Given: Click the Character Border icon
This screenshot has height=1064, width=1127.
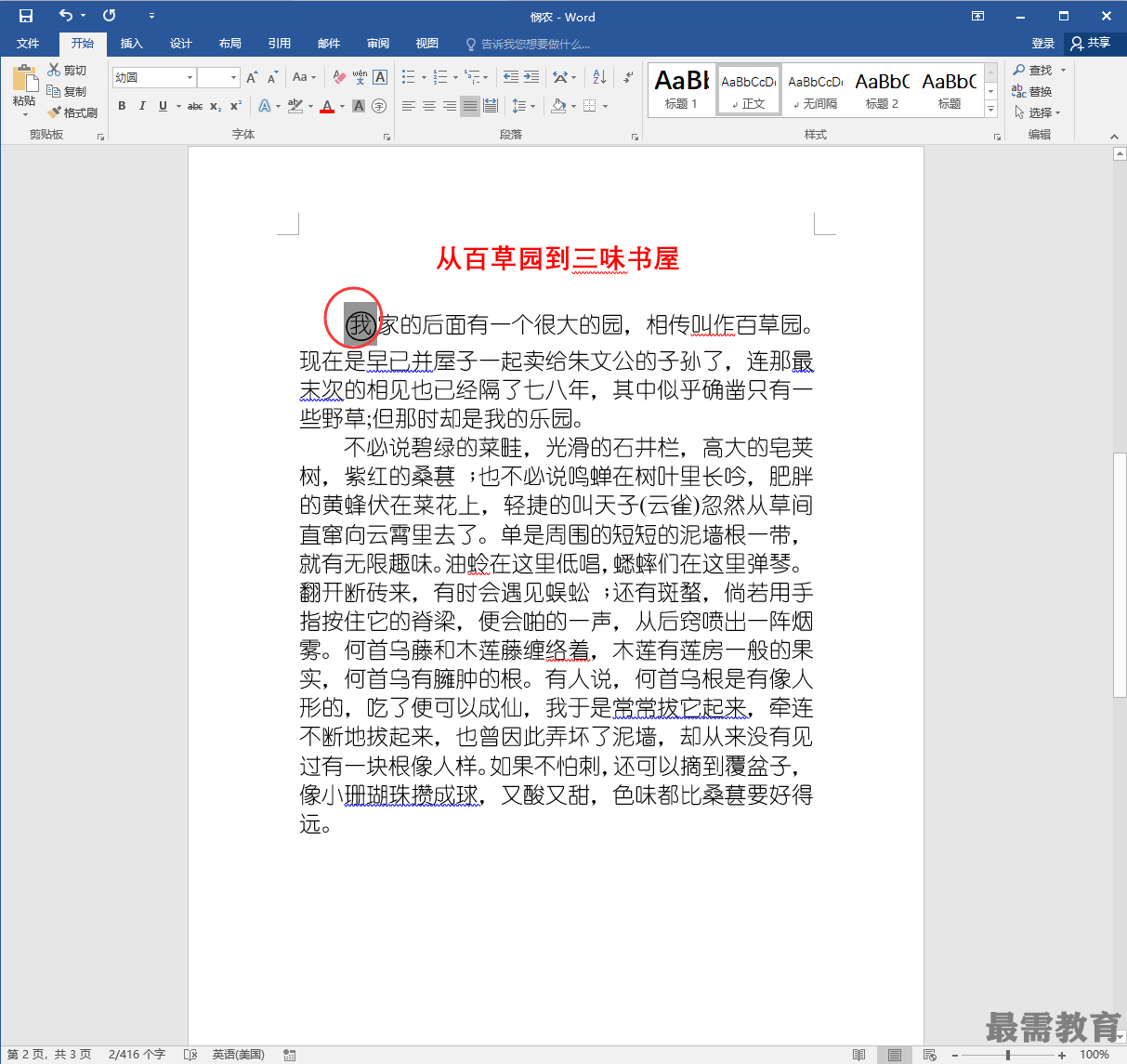Looking at the screenshot, I should click(380, 77).
